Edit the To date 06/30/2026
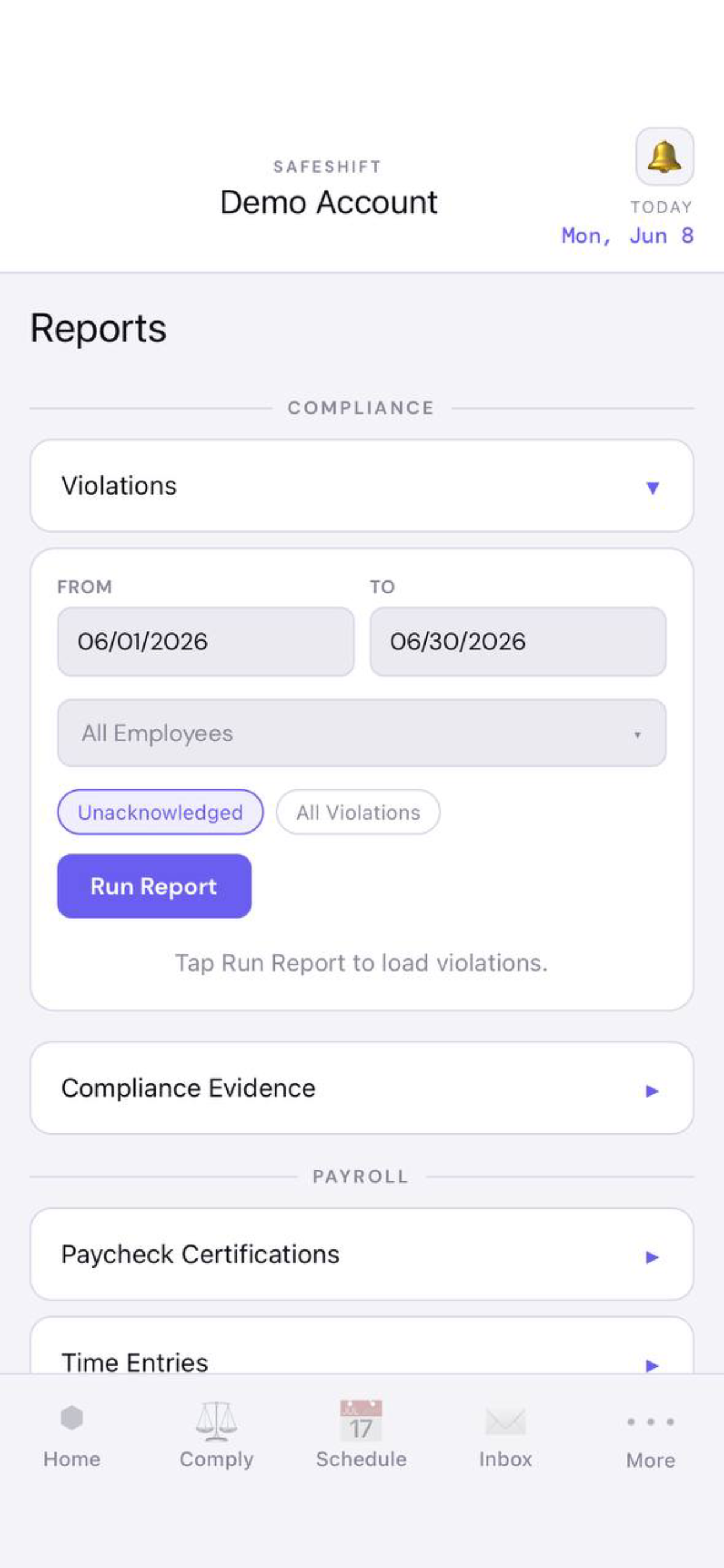This screenshot has width=724, height=1568. [x=518, y=642]
